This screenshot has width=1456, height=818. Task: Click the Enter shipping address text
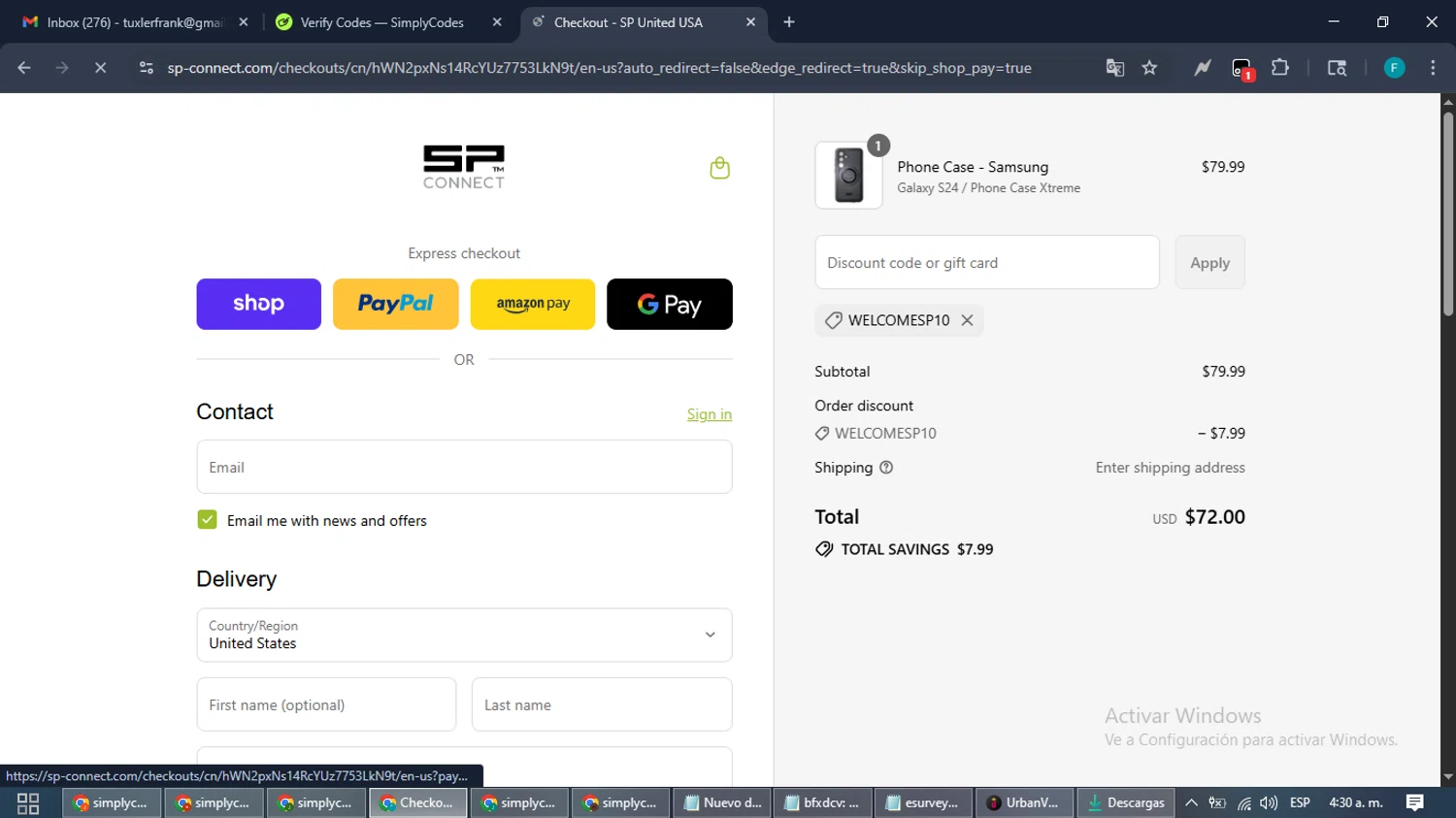click(1170, 468)
